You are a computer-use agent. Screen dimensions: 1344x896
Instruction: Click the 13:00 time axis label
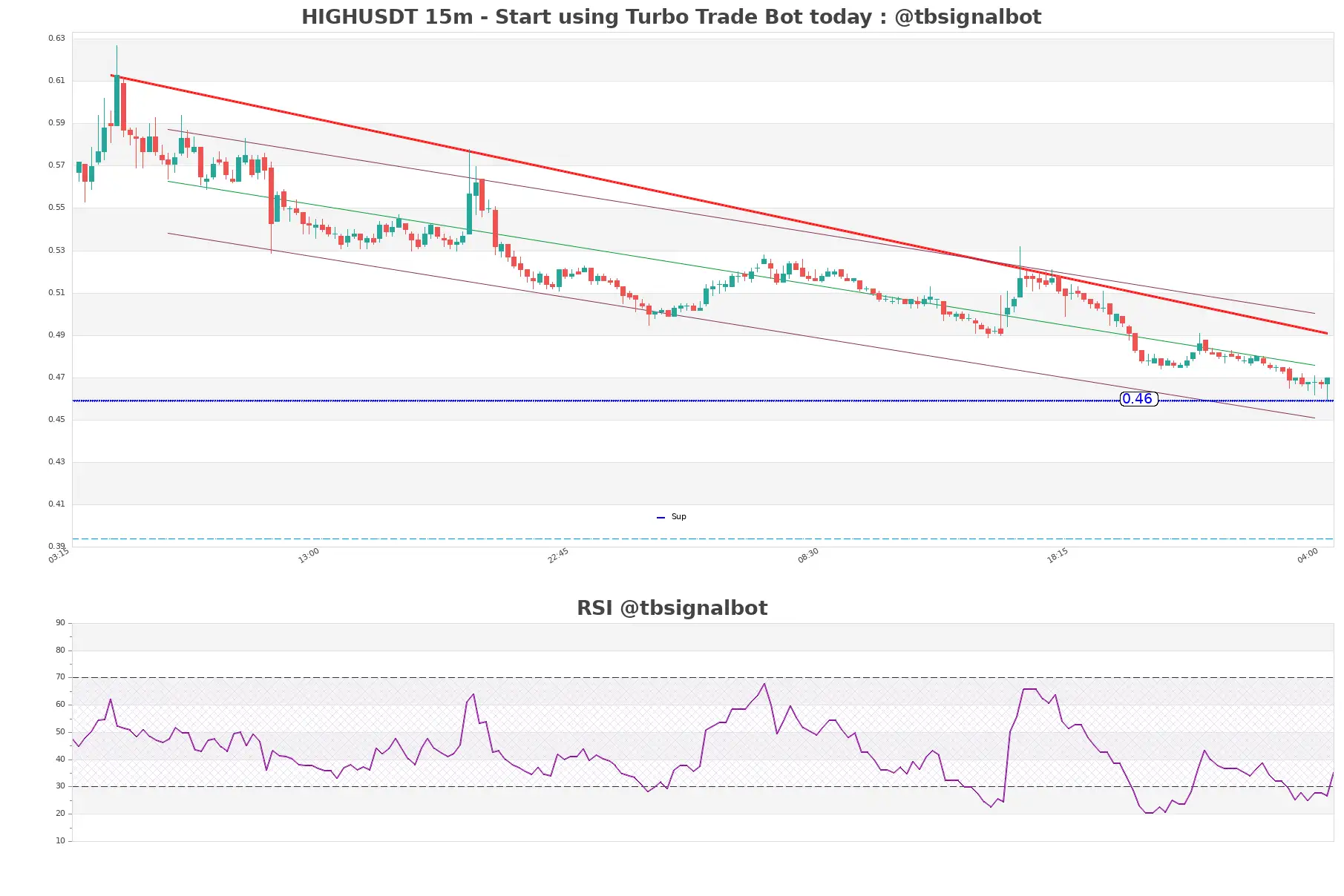(309, 556)
